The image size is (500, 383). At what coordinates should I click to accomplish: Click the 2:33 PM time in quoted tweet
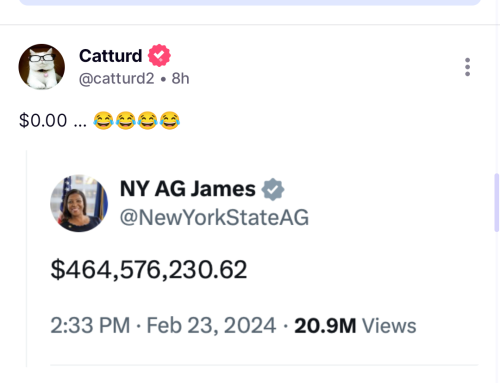pyautogui.click(x=90, y=325)
